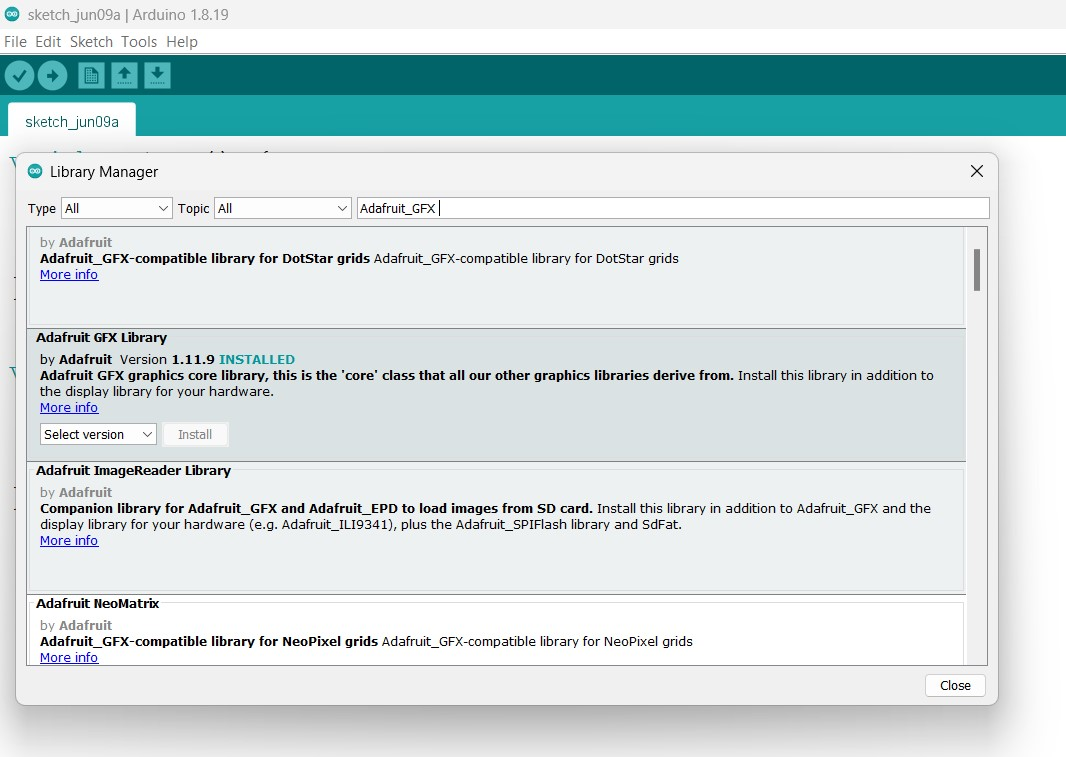This screenshot has height=757, width=1066.
Task: Open the Sketch menu
Action: (x=91, y=42)
